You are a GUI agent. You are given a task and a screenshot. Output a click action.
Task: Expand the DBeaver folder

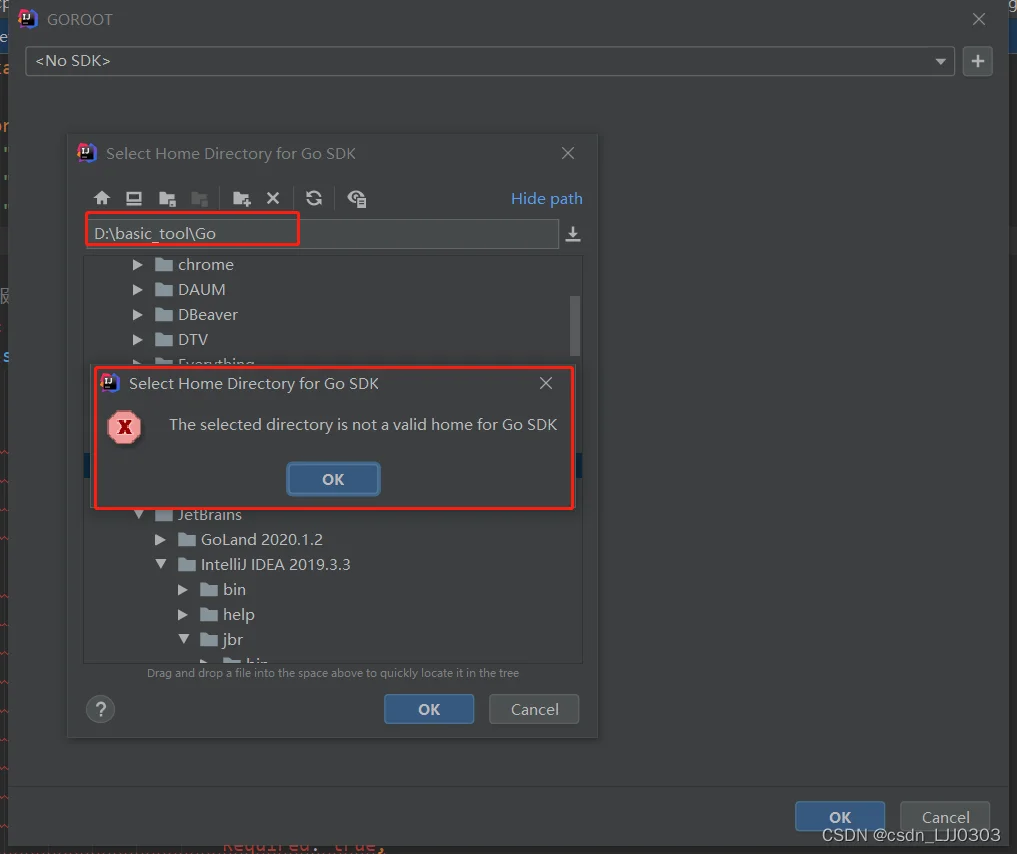[x=138, y=315]
